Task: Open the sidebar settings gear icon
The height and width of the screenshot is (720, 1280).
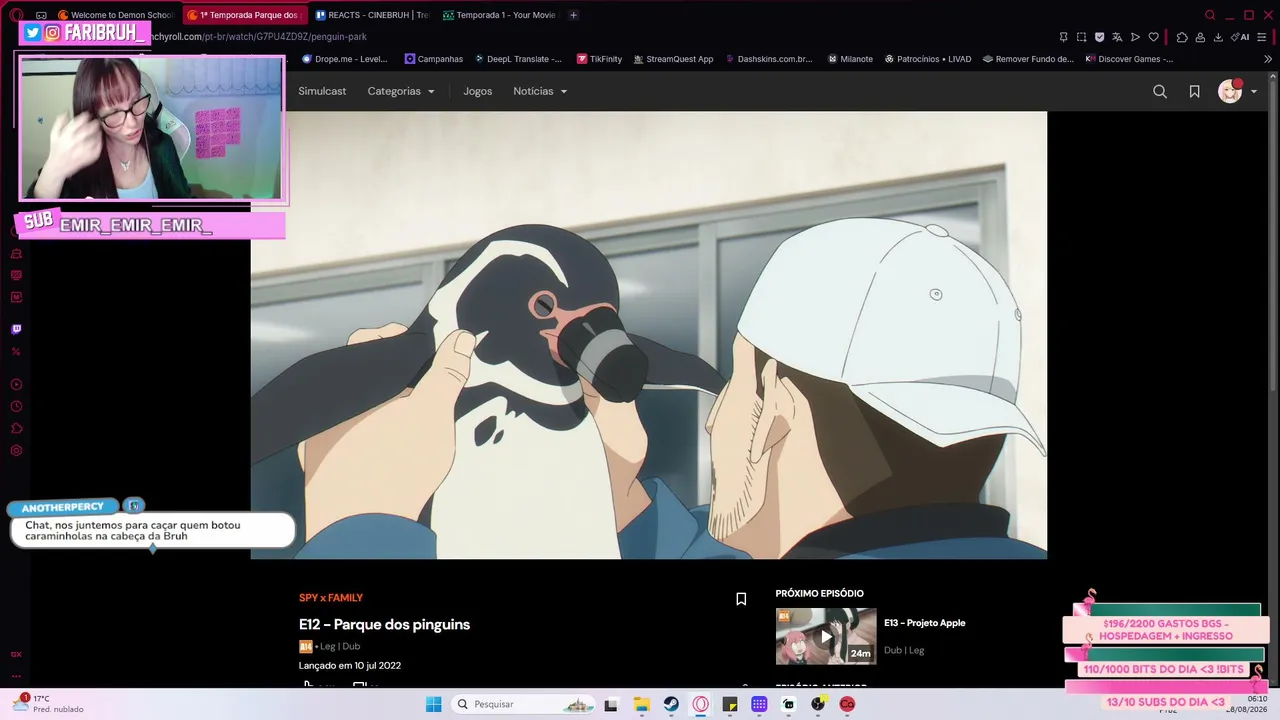Action: 16,451
